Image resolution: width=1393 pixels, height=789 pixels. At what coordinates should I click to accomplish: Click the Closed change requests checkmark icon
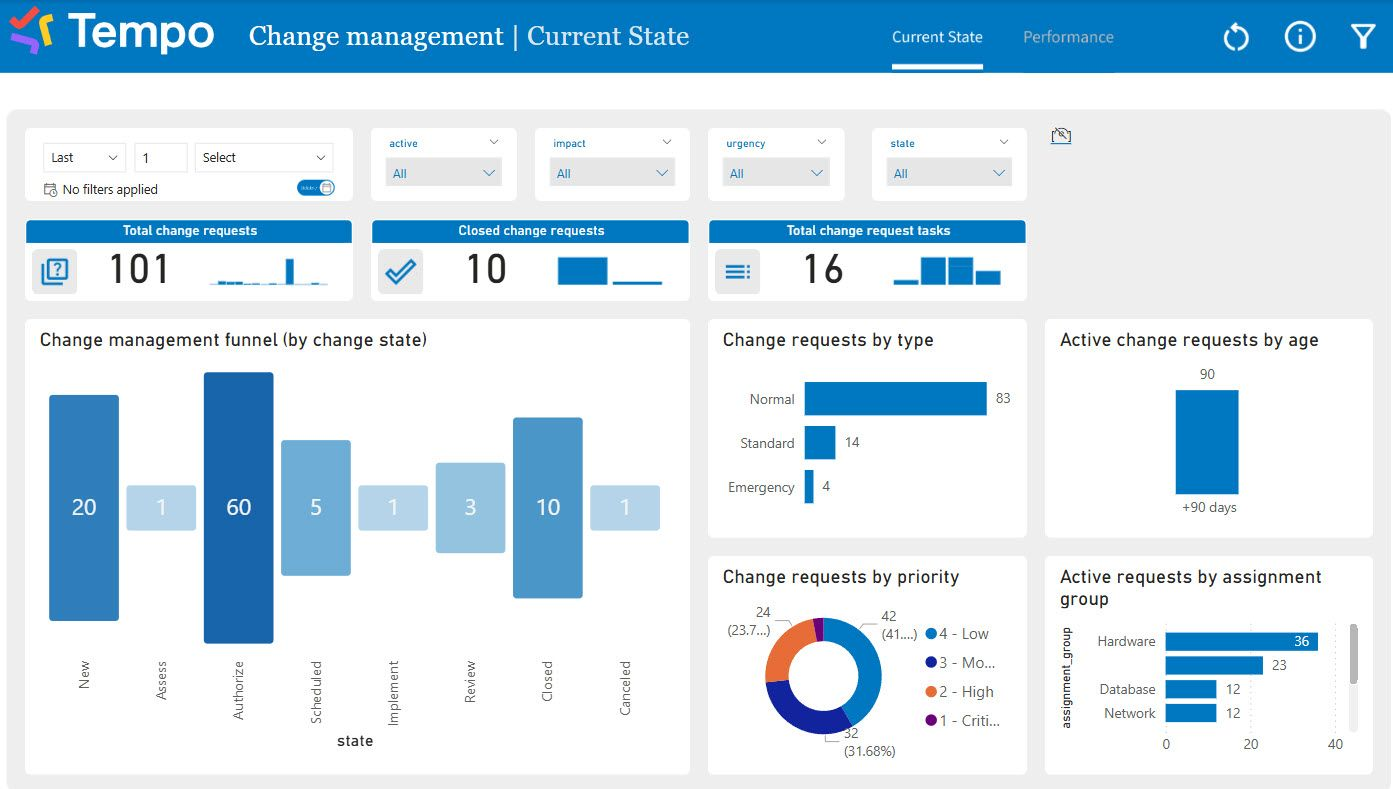click(x=400, y=271)
